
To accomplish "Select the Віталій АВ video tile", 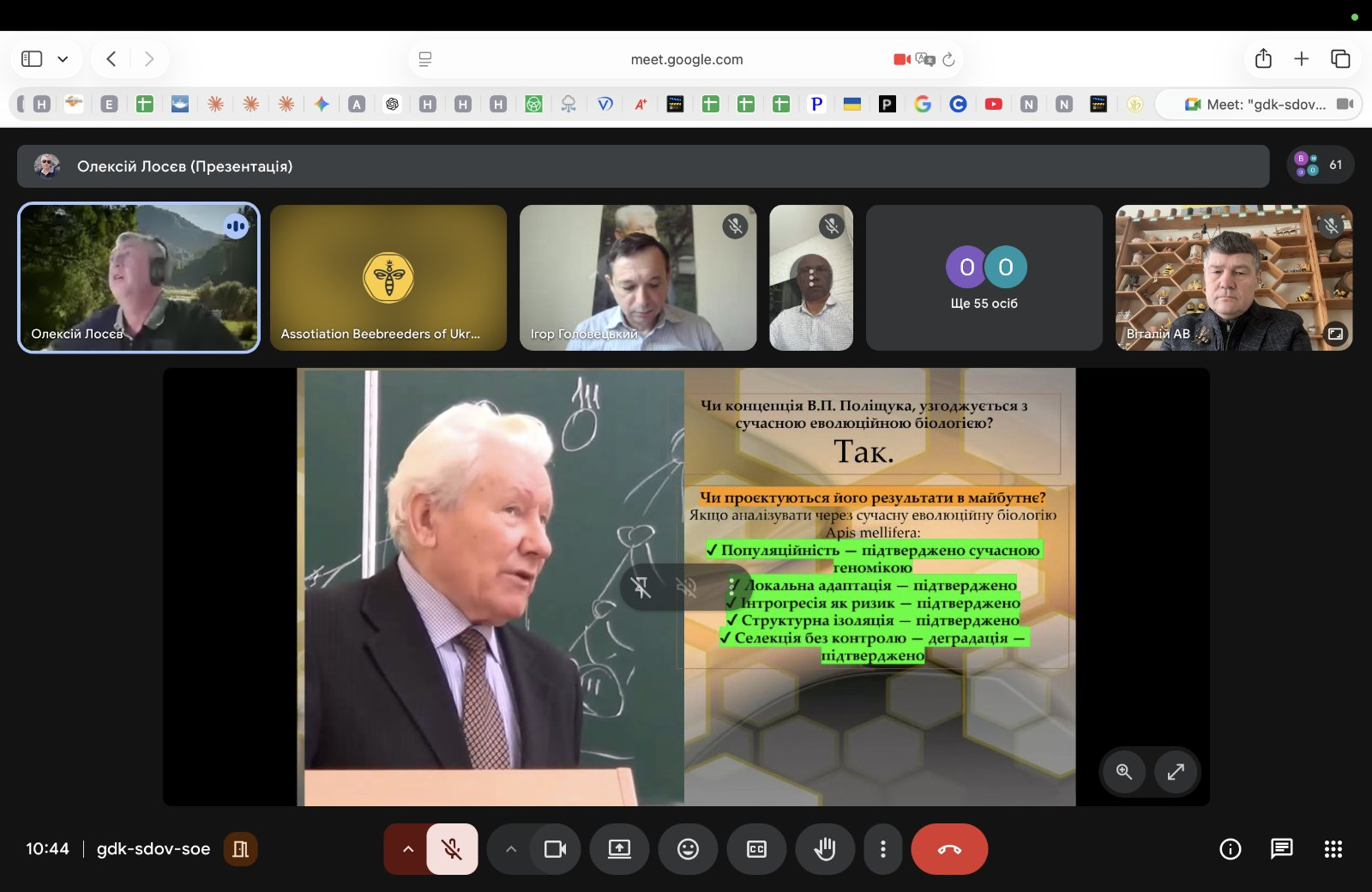I will coord(1233,277).
